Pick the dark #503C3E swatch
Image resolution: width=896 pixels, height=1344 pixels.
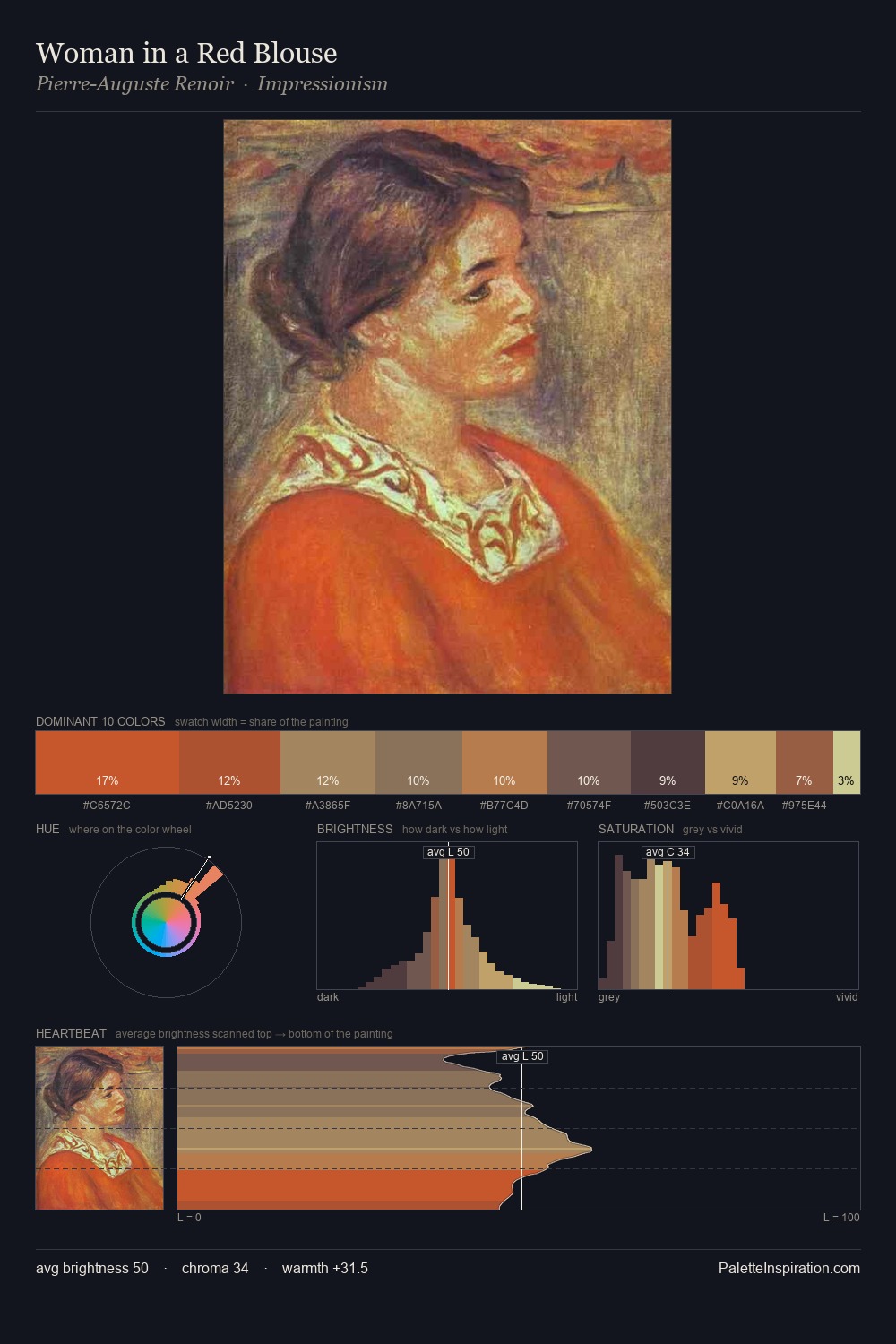point(668,762)
